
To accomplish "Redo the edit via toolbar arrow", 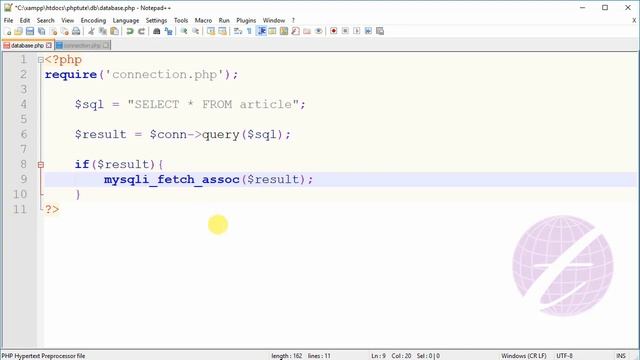I will click(x=141, y=31).
